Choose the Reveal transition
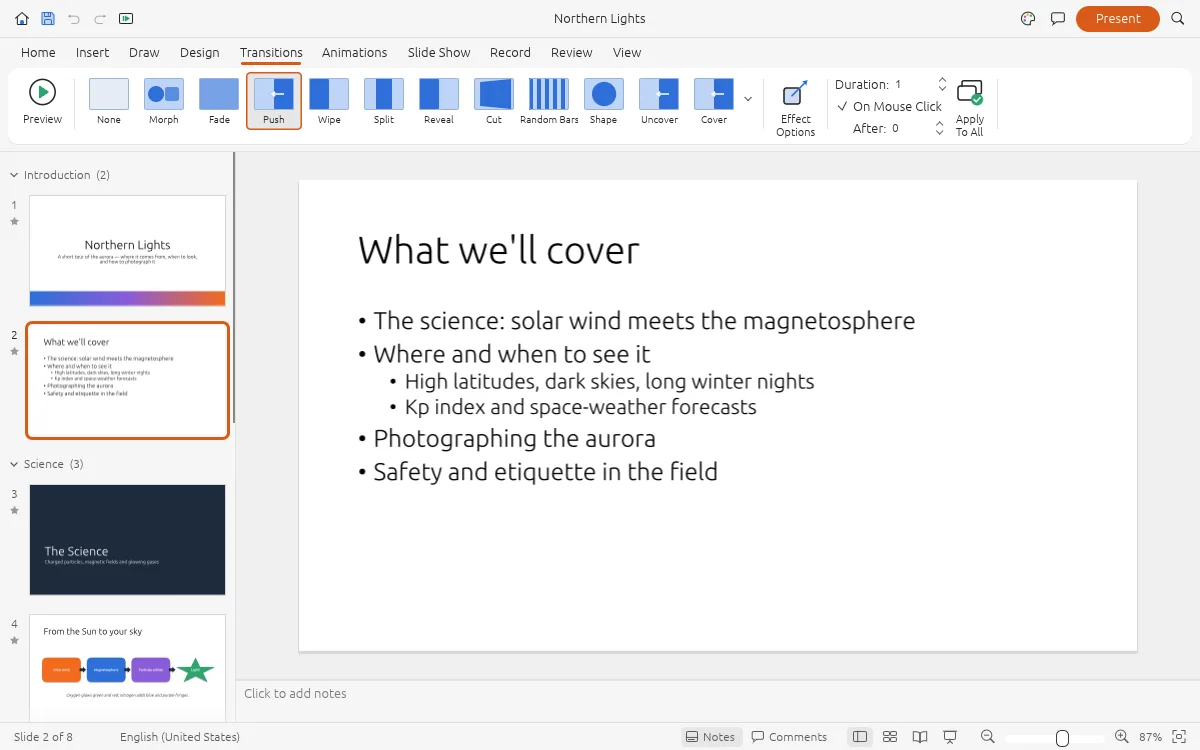 click(x=439, y=102)
